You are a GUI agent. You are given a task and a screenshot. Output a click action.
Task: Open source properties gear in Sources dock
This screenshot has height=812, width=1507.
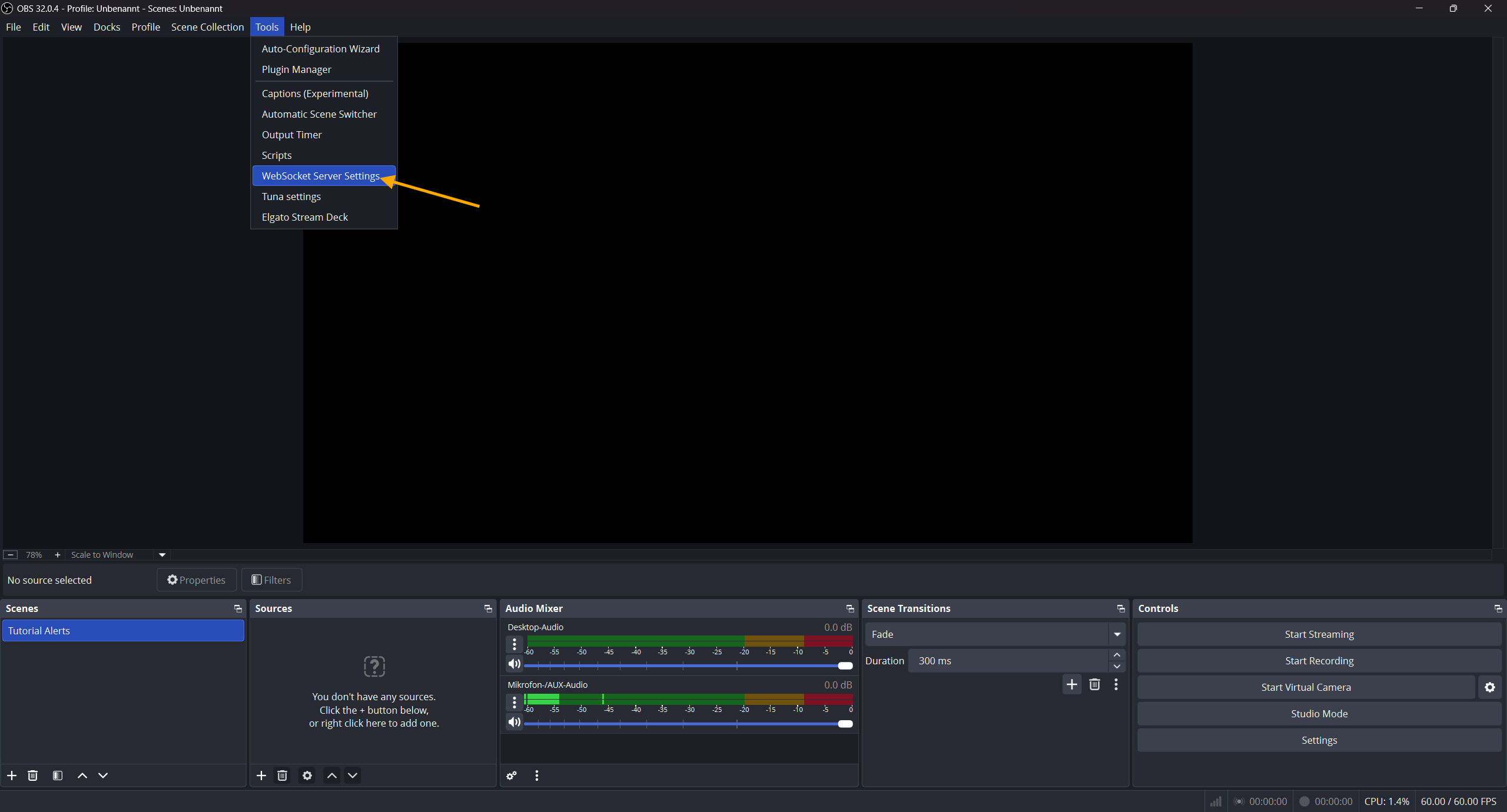(307, 776)
